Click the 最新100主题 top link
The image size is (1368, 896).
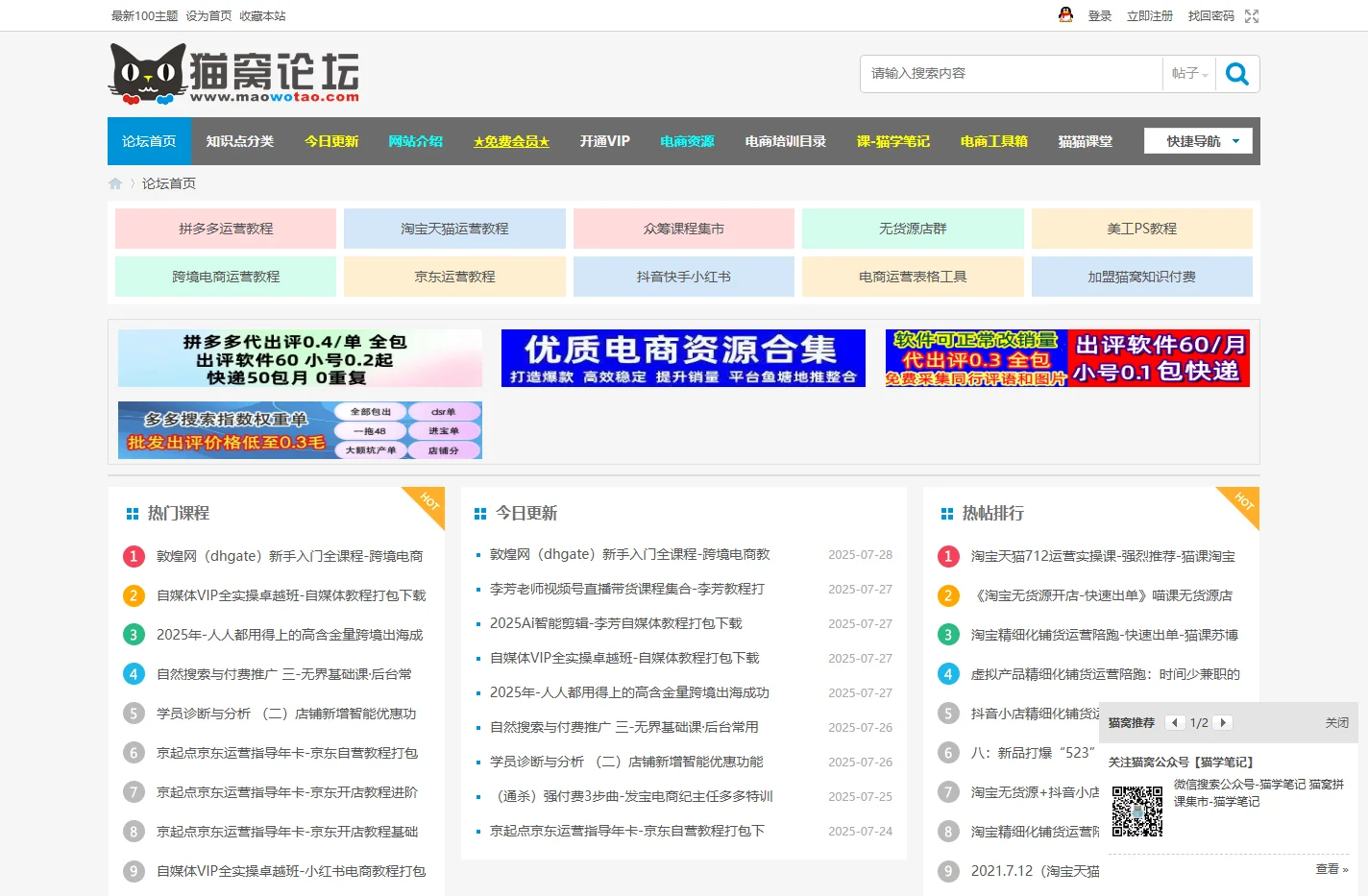pyautogui.click(x=144, y=16)
